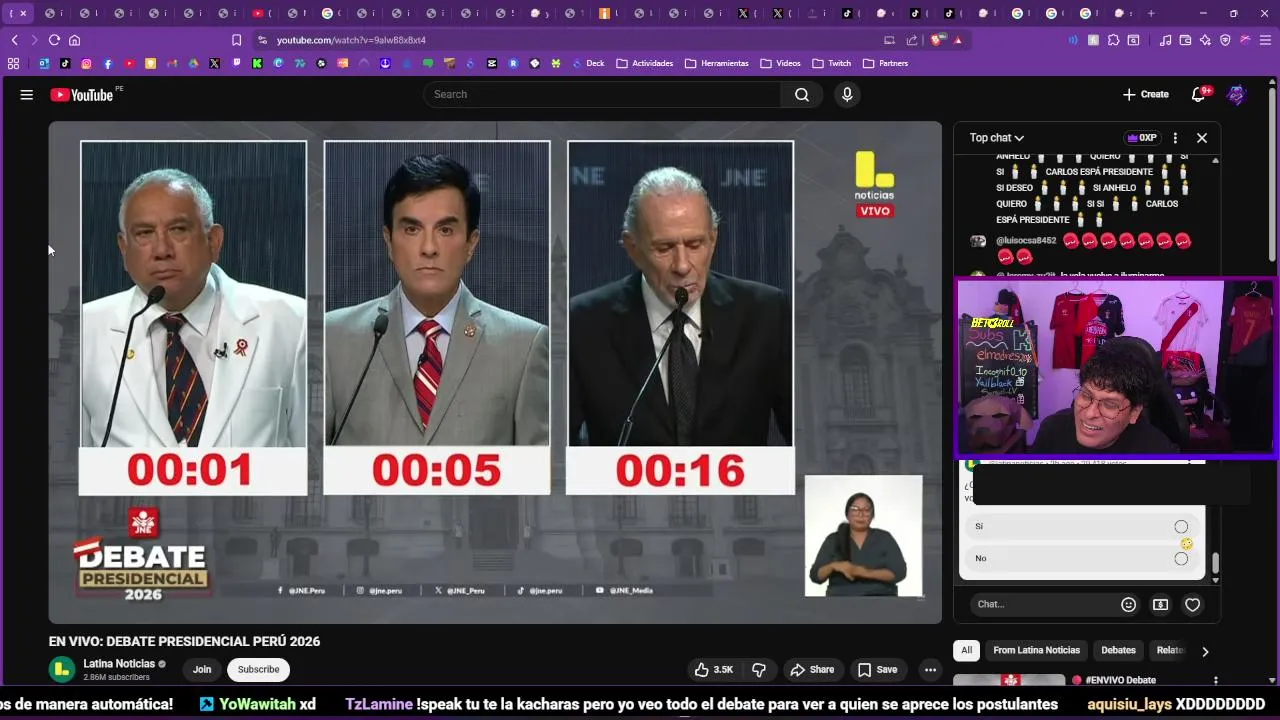Screen dimensions: 1280x720
Task: Open the browser main hamburger menu
Action: [1265, 40]
